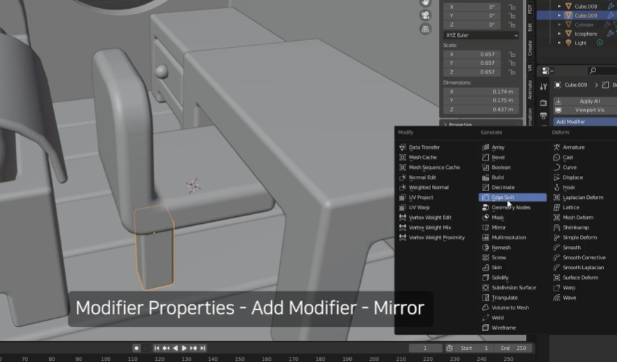Click the Hook modifier icon
The width and height of the screenshot is (617, 362).
pyautogui.click(x=556, y=187)
